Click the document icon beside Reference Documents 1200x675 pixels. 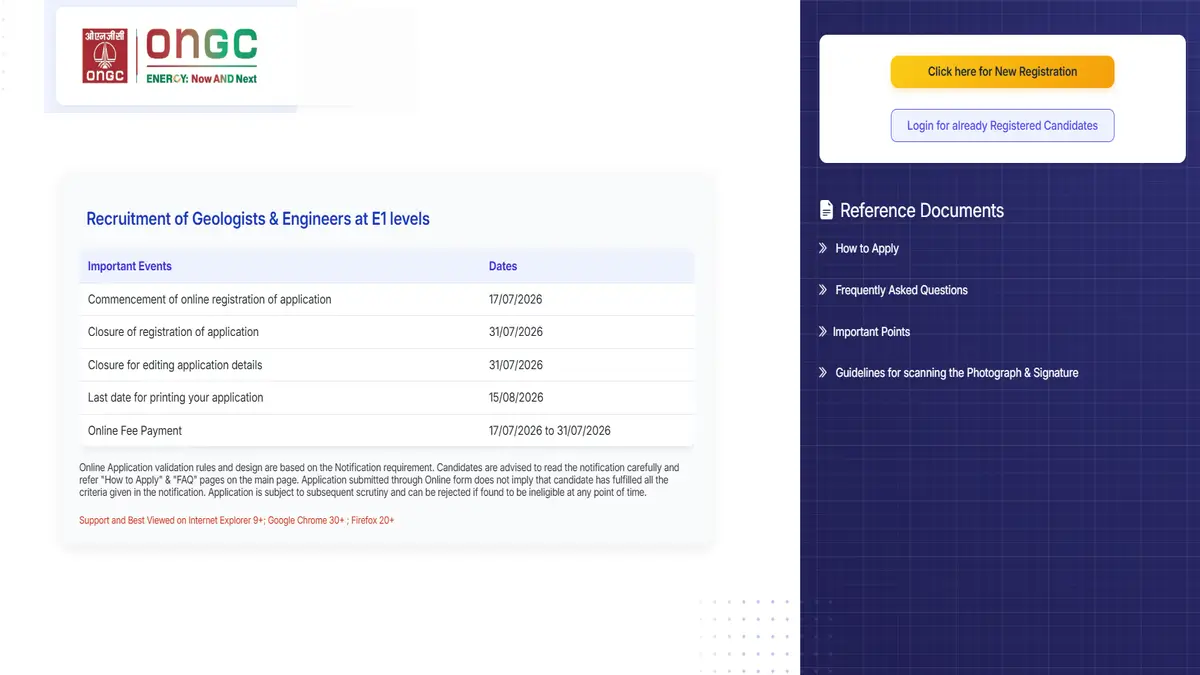(826, 210)
